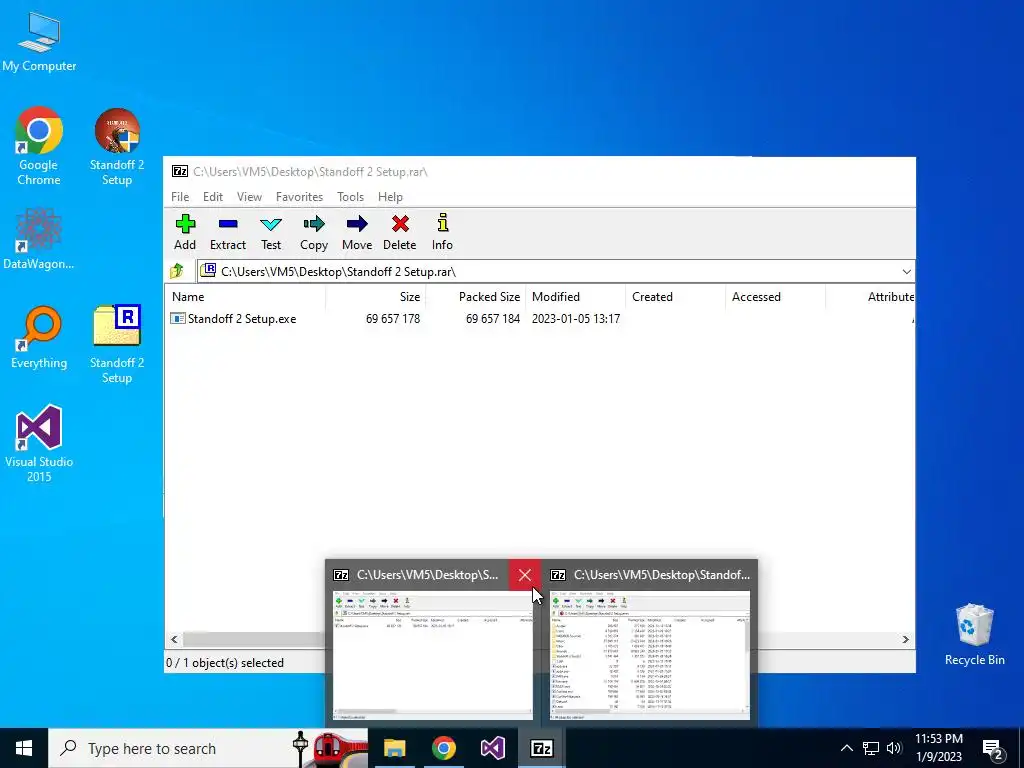Click horizontal scrollbar right arrow

(x=906, y=639)
